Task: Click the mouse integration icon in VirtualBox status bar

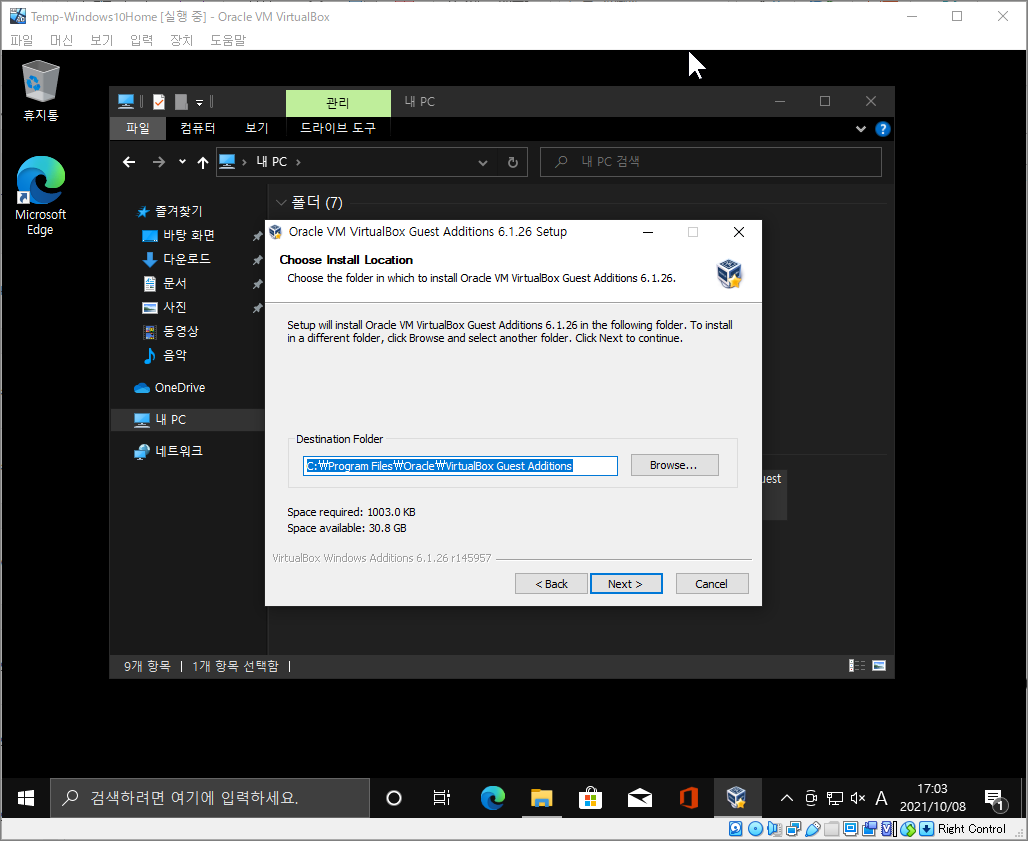Action: pyautogui.click(x=908, y=829)
